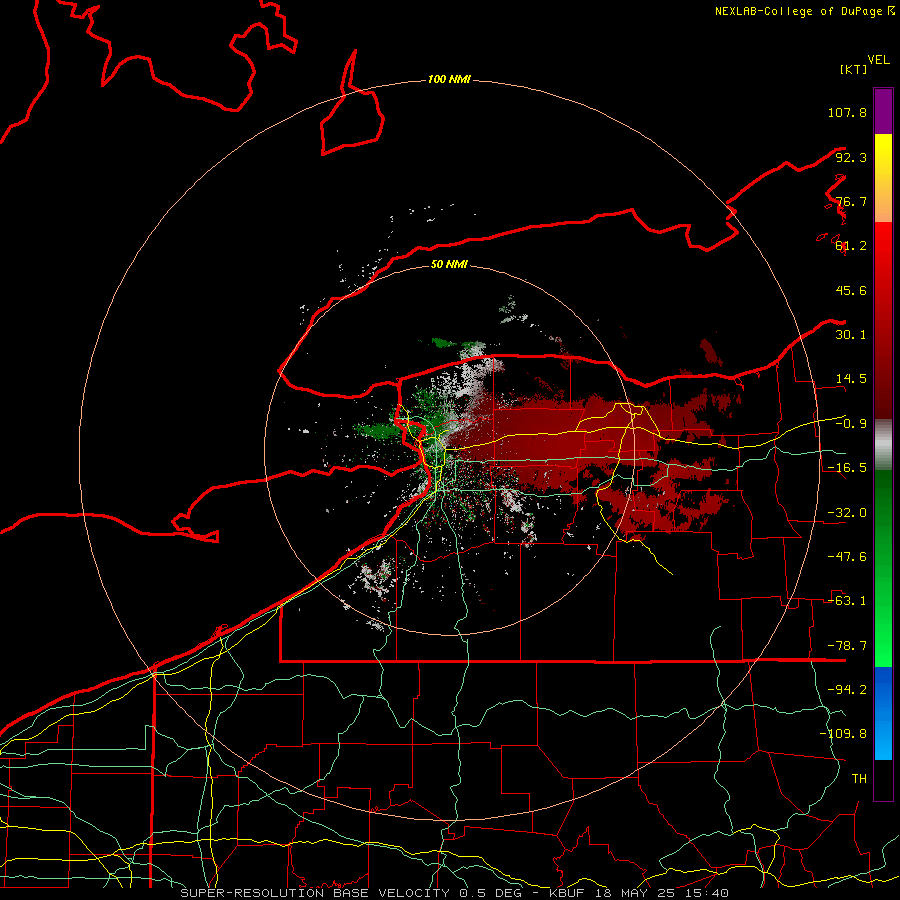Click the Super-Resolution Base Velocity caption
The image size is (900, 900).
click(454, 893)
